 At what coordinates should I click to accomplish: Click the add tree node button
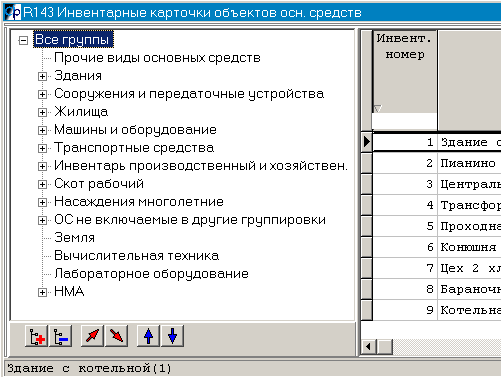36,336
